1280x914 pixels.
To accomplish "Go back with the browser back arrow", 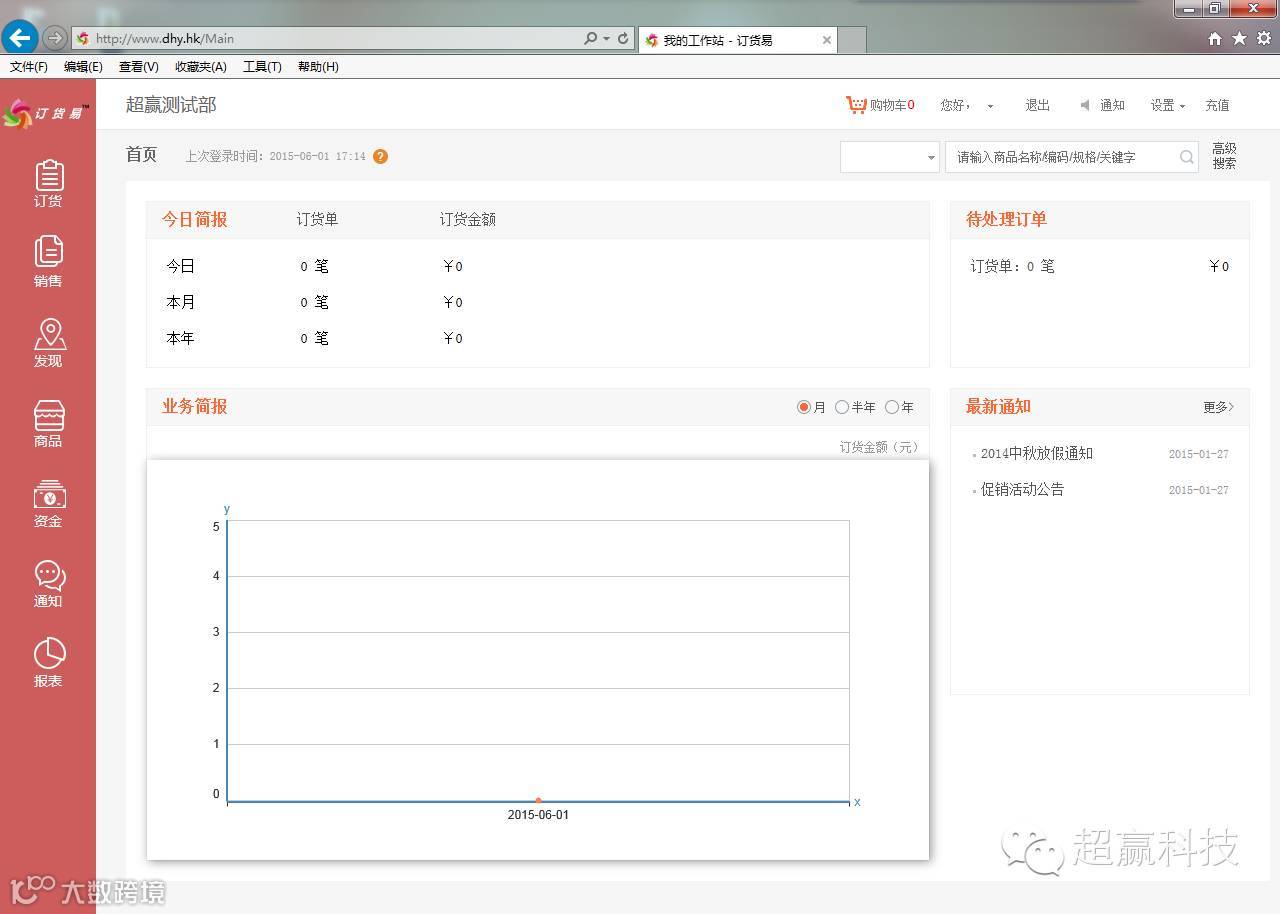I will click(x=19, y=38).
